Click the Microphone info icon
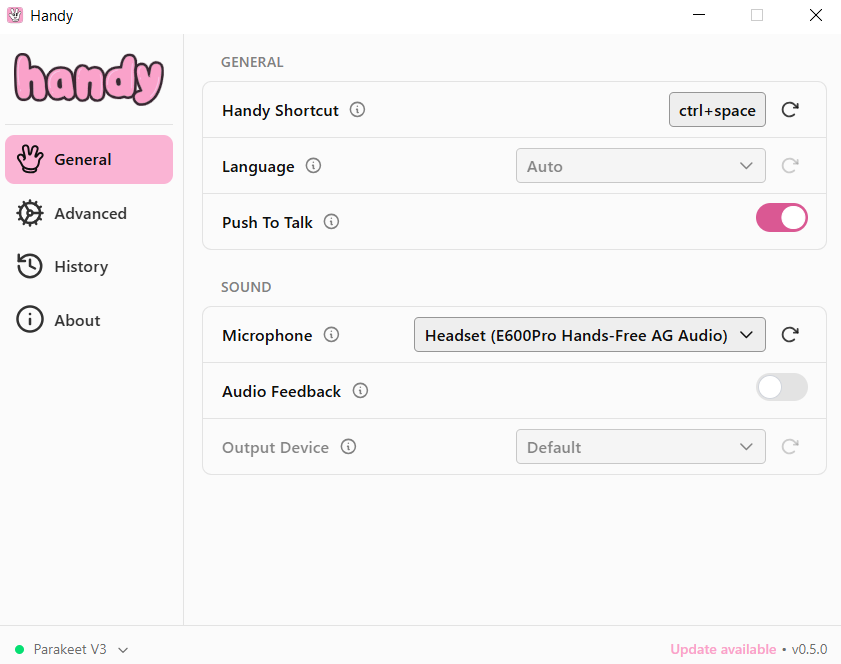This screenshot has width=841, height=664. (331, 335)
